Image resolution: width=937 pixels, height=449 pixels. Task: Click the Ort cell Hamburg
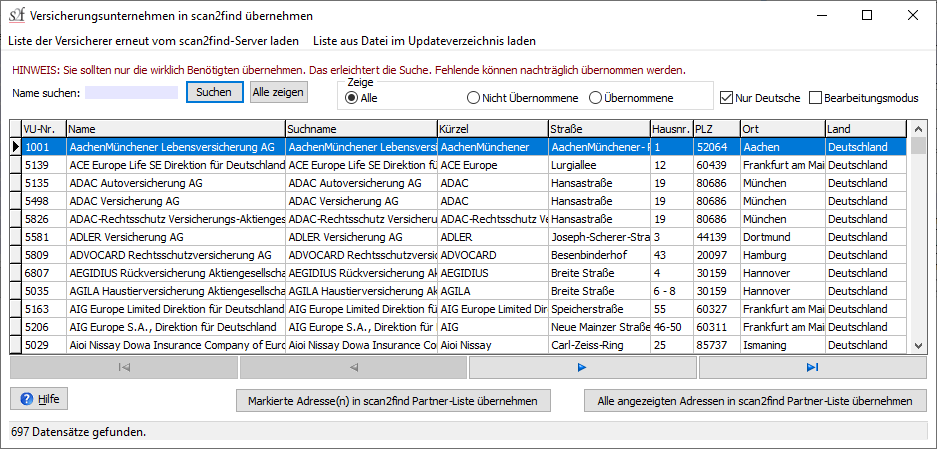click(x=782, y=255)
